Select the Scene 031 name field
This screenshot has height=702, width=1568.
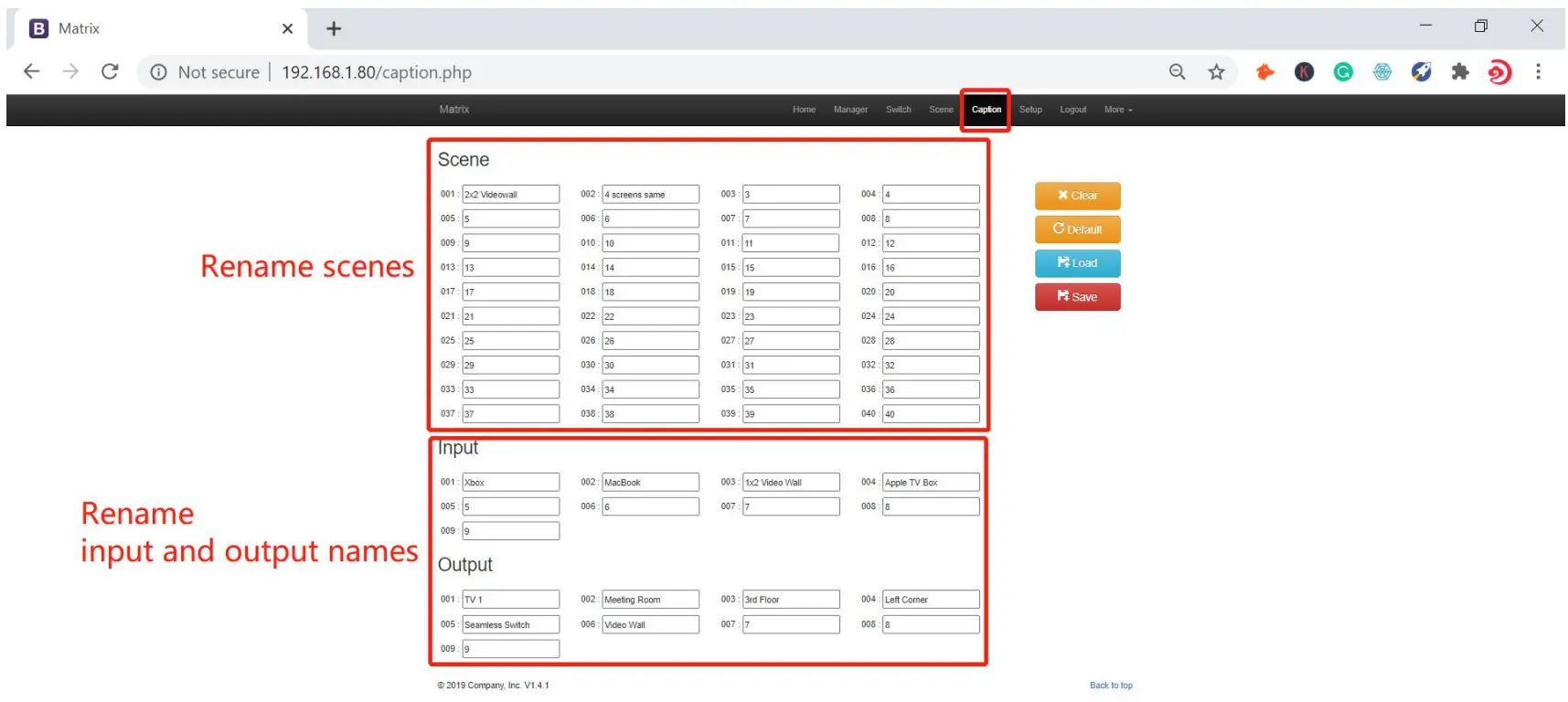(x=791, y=366)
